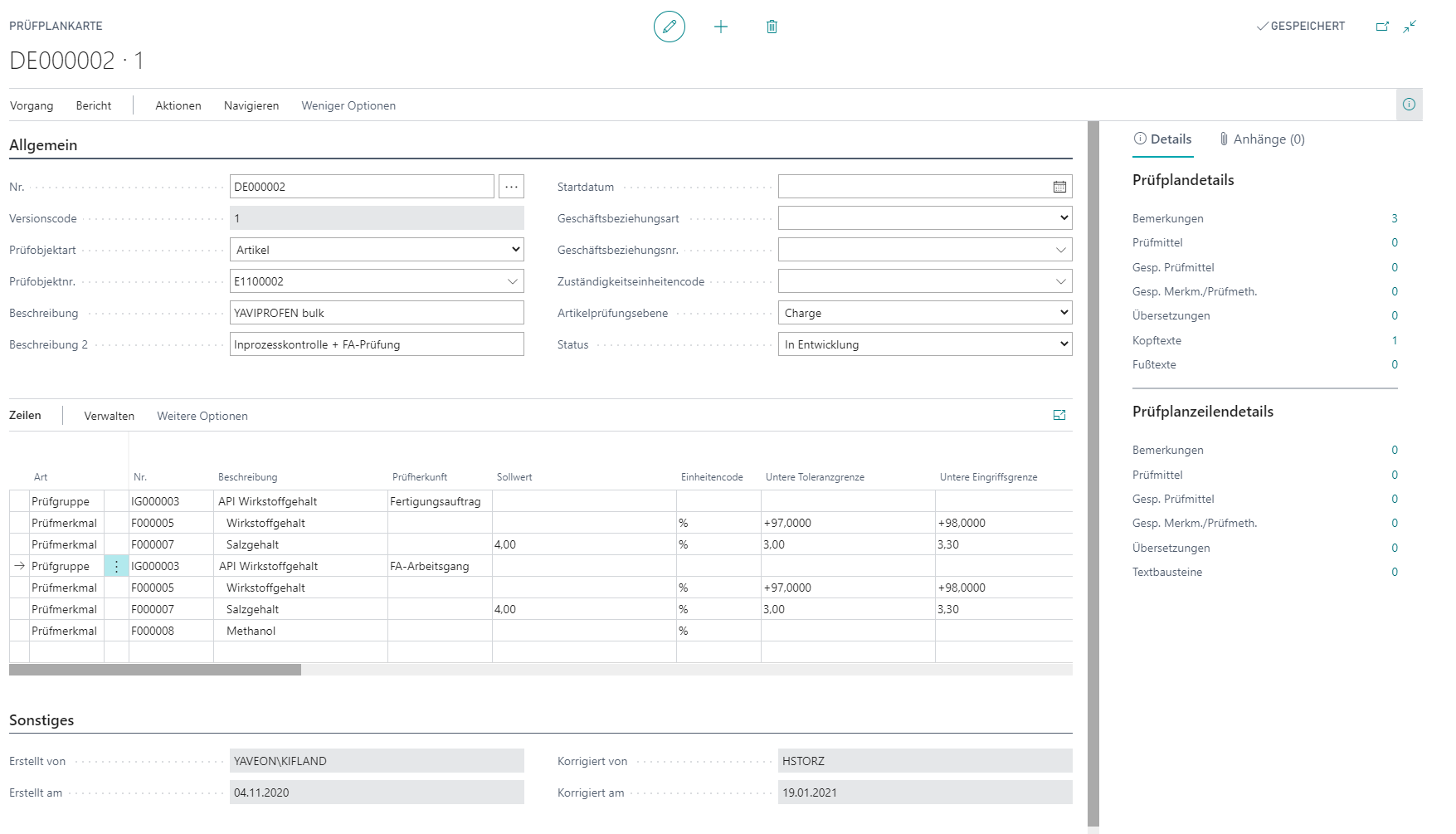This screenshot has width=1456, height=834.
Task: Expand the Status dropdown
Action: [x=924, y=344]
